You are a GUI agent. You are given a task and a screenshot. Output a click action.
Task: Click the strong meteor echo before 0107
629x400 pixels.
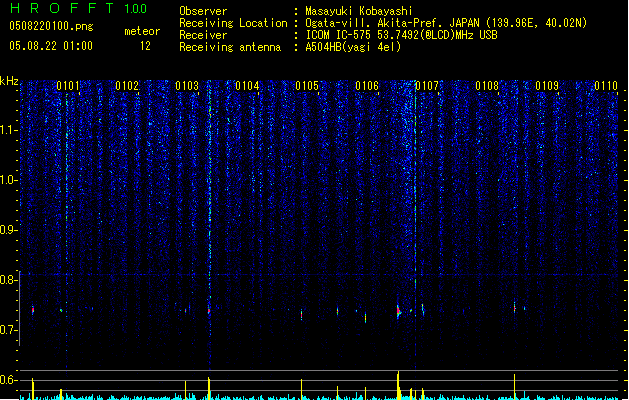pyautogui.click(x=398, y=311)
